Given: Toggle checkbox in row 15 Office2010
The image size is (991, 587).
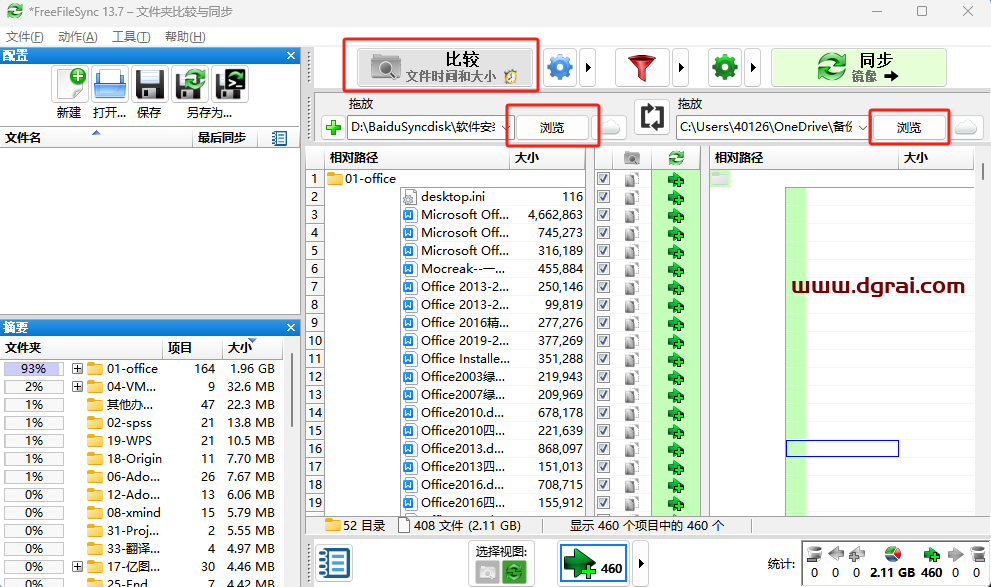Looking at the screenshot, I should pos(604,431).
